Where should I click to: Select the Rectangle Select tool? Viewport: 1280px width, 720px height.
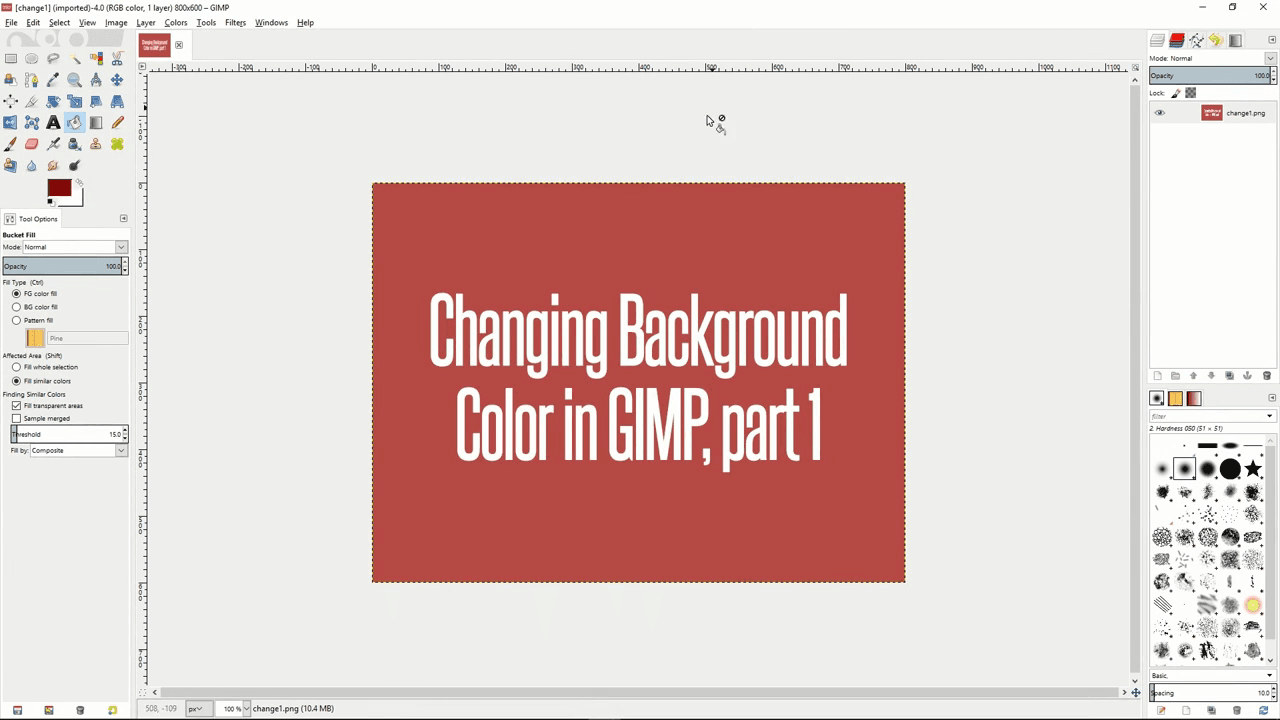click(x=10, y=58)
